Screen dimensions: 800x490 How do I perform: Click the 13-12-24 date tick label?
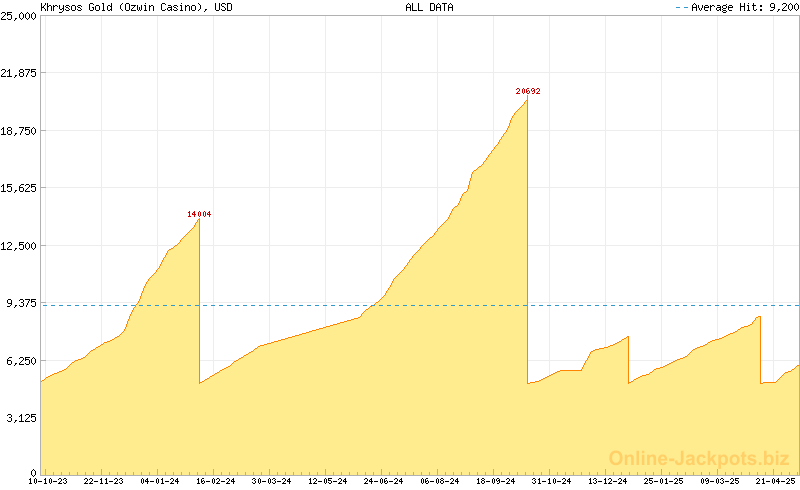point(608,481)
